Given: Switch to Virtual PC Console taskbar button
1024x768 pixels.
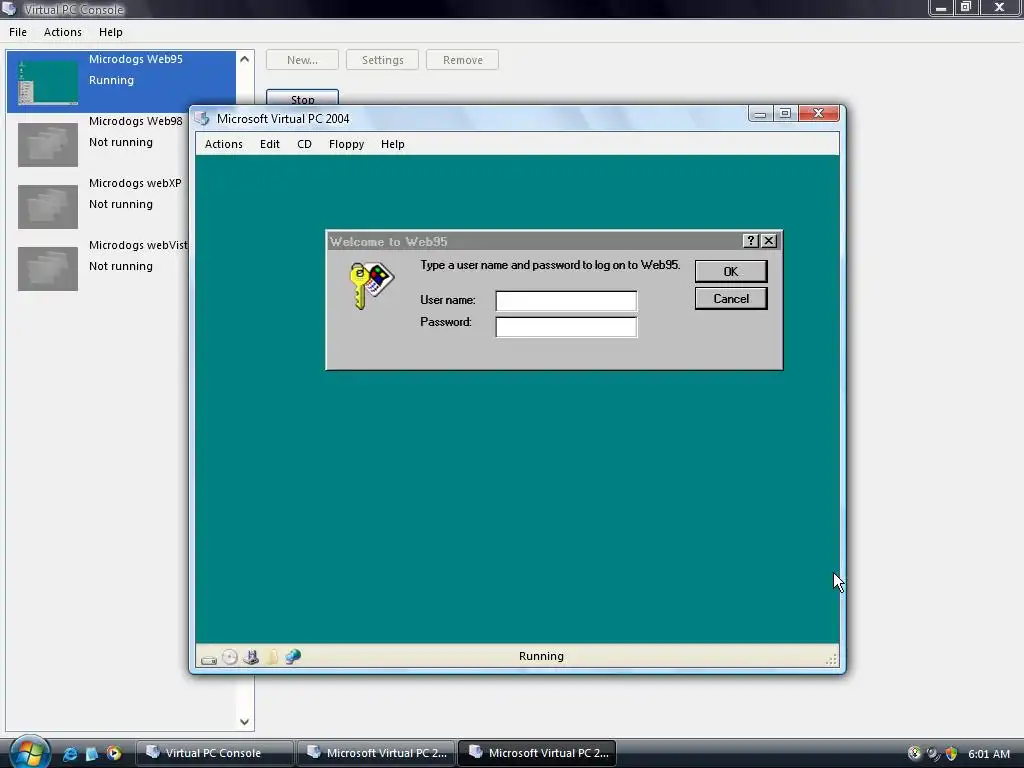Looking at the screenshot, I should pos(214,753).
